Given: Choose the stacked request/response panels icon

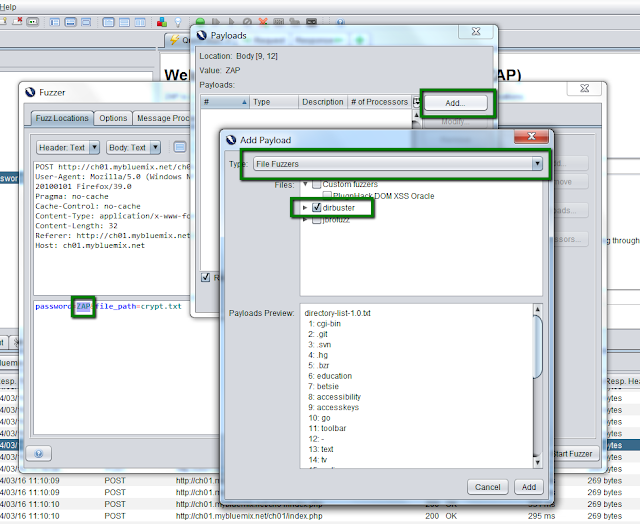Looking at the screenshot, I should (124, 22).
